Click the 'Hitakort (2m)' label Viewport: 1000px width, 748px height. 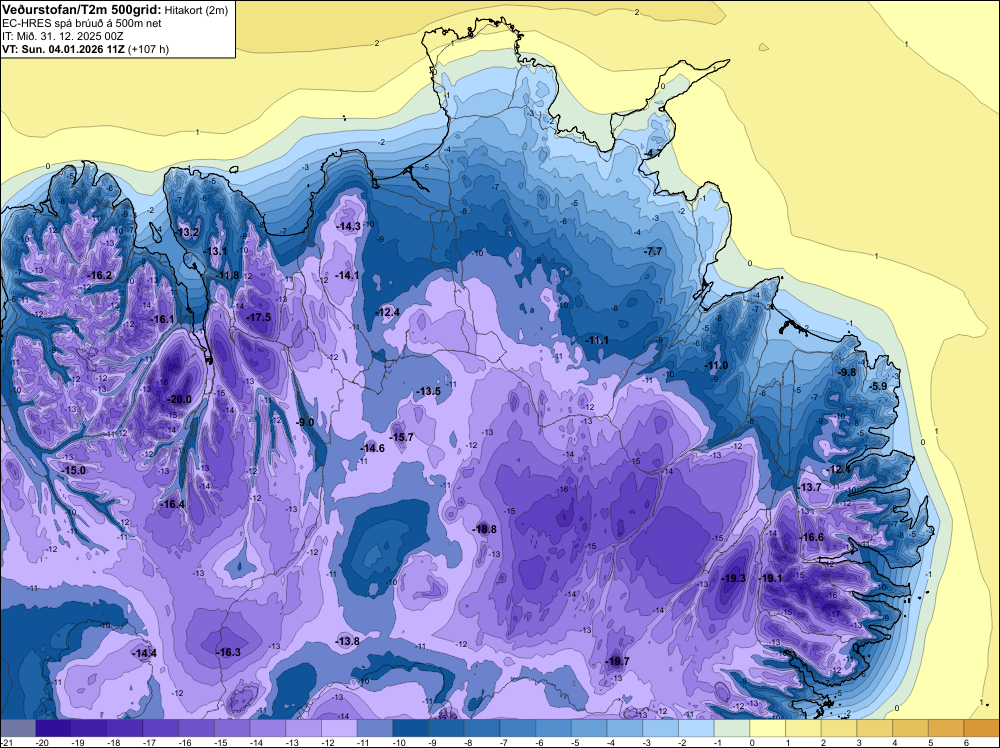click(195, 10)
